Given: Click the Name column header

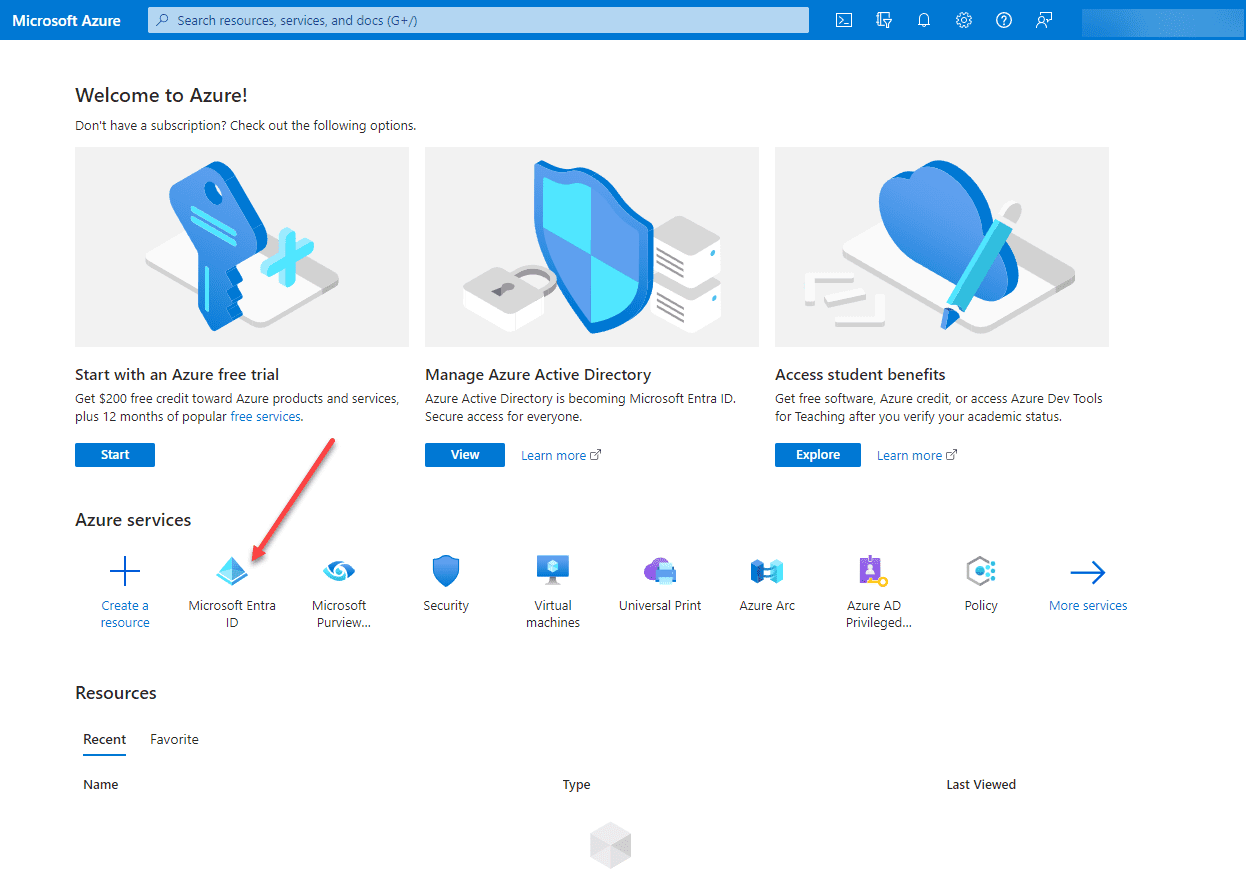Looking at the screenshot, I should pos(101,785).
